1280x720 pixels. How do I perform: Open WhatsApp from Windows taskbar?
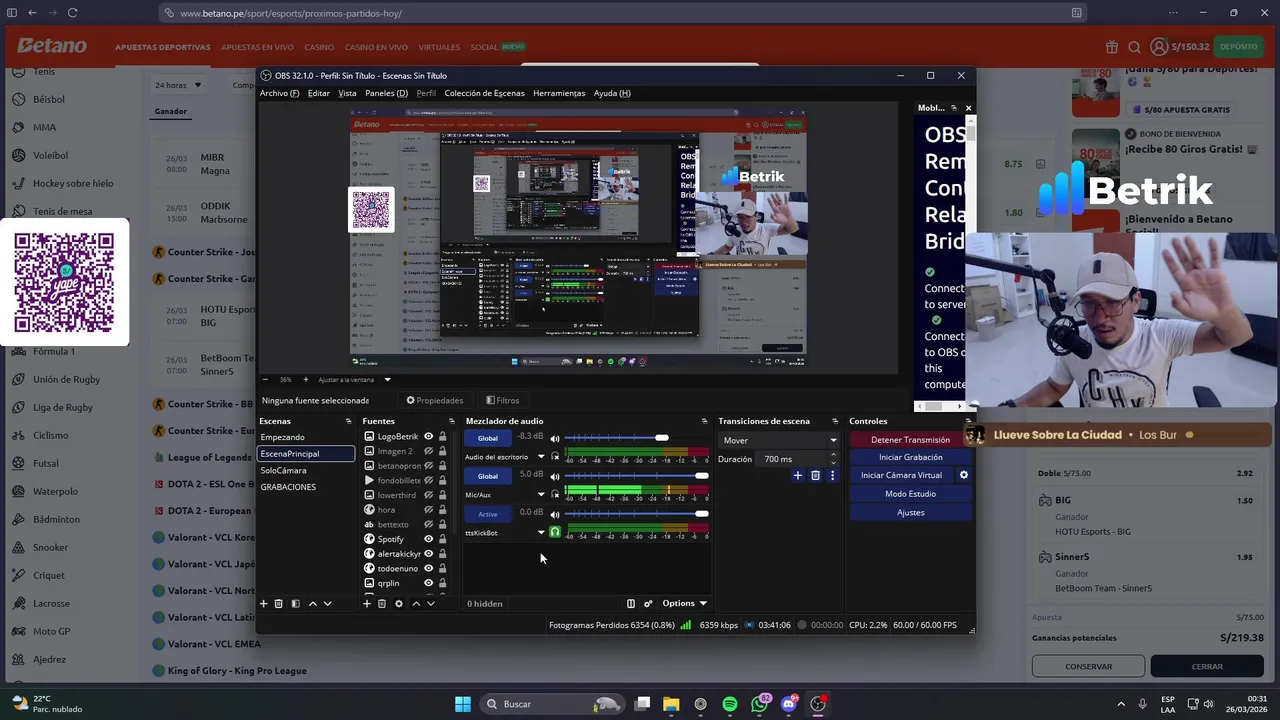[x=759, y=704]
